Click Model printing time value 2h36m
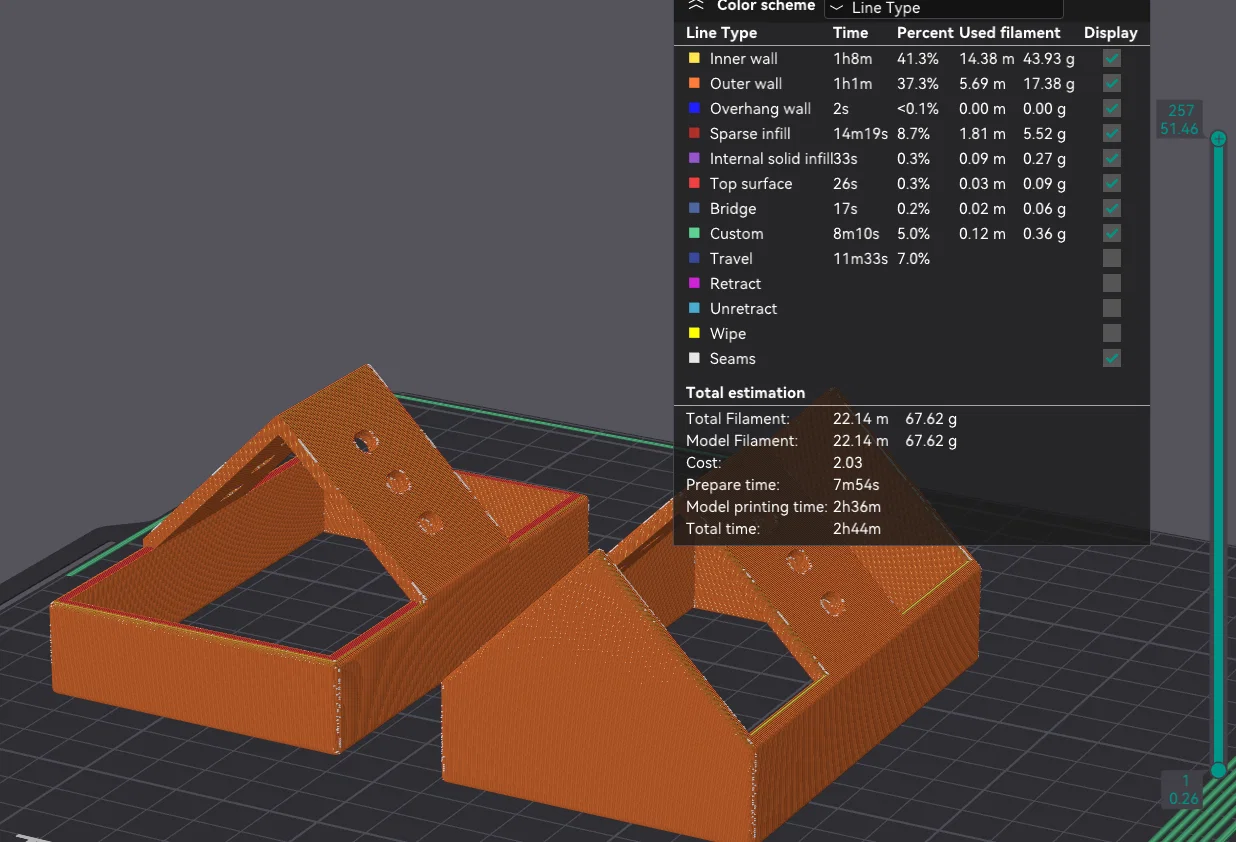The image size is (1236, 842). [x=857, y=506]
